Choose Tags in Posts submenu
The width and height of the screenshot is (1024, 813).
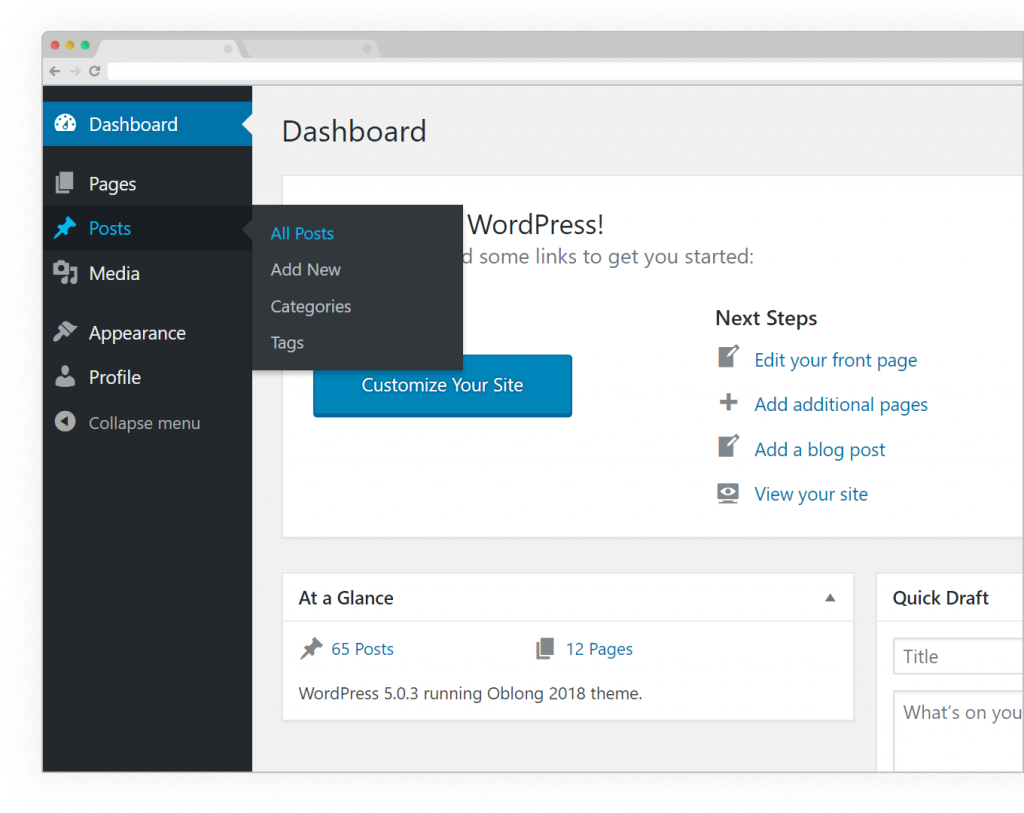coord(287,342)
